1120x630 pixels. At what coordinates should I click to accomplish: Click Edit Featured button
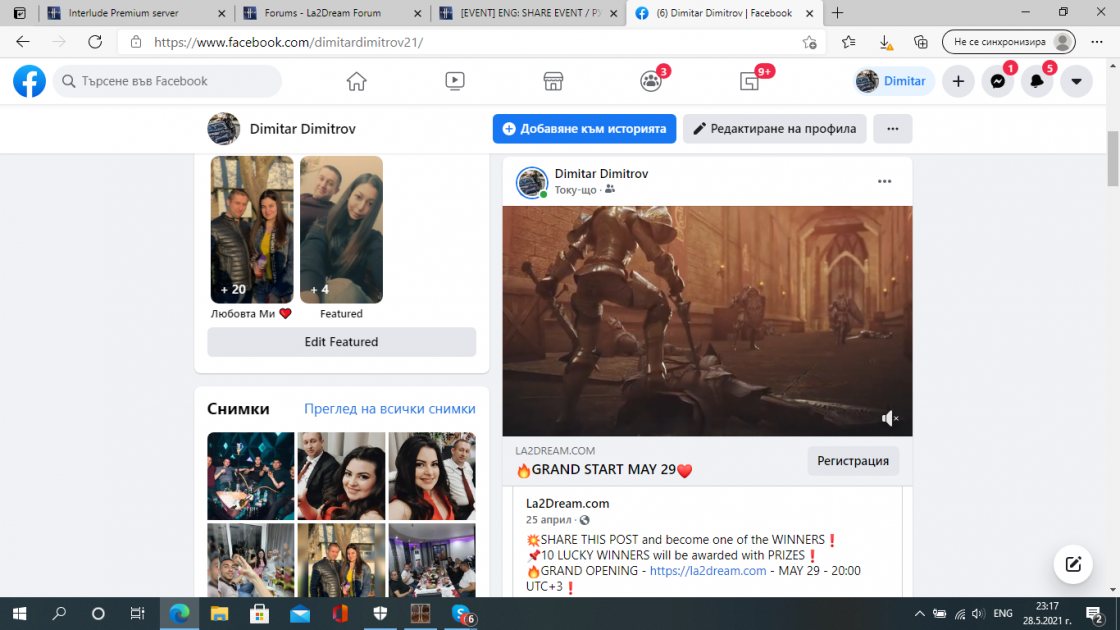pos(341,342)
